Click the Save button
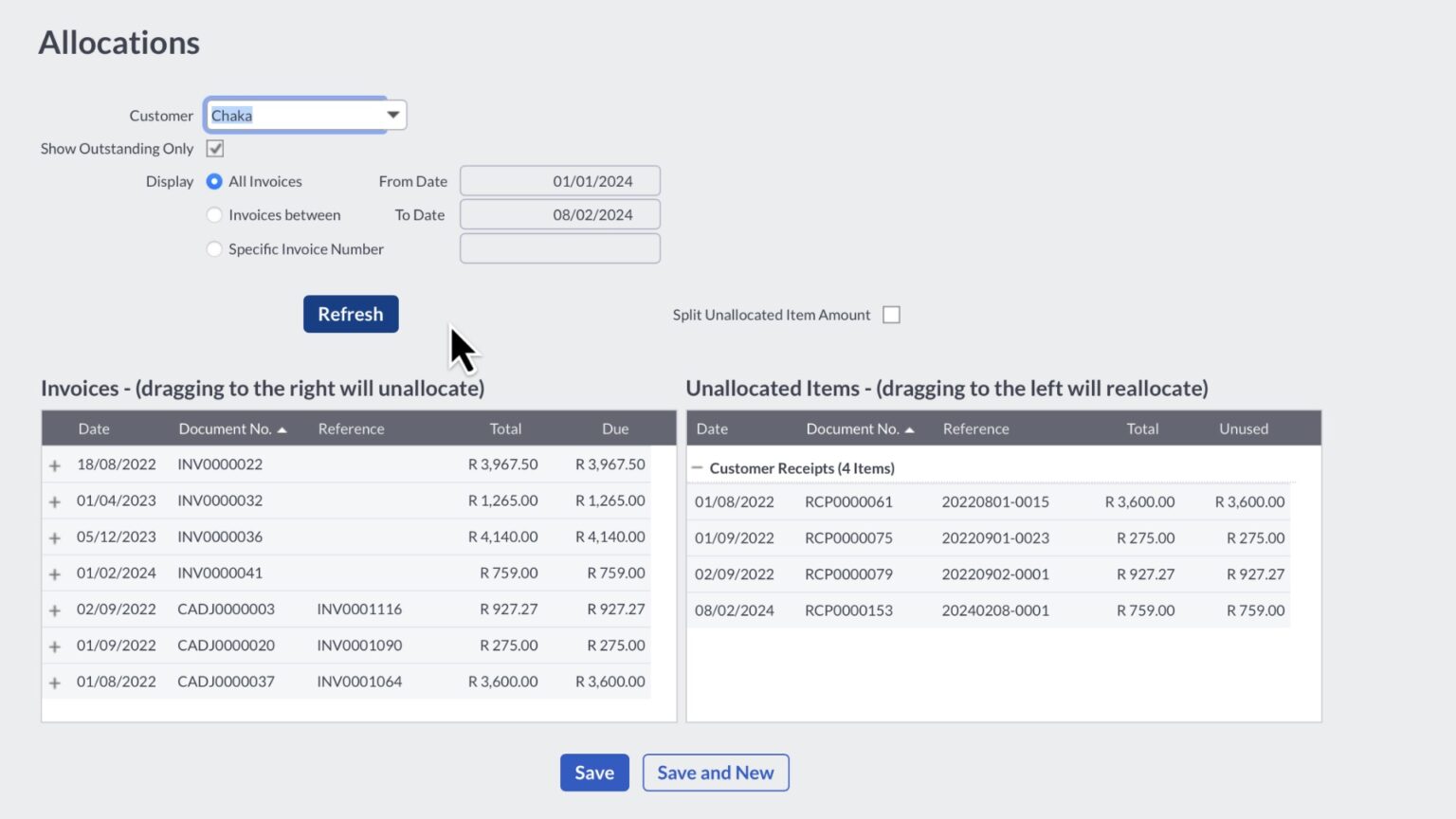This screenshot has width=1456, height=819. 594,773
